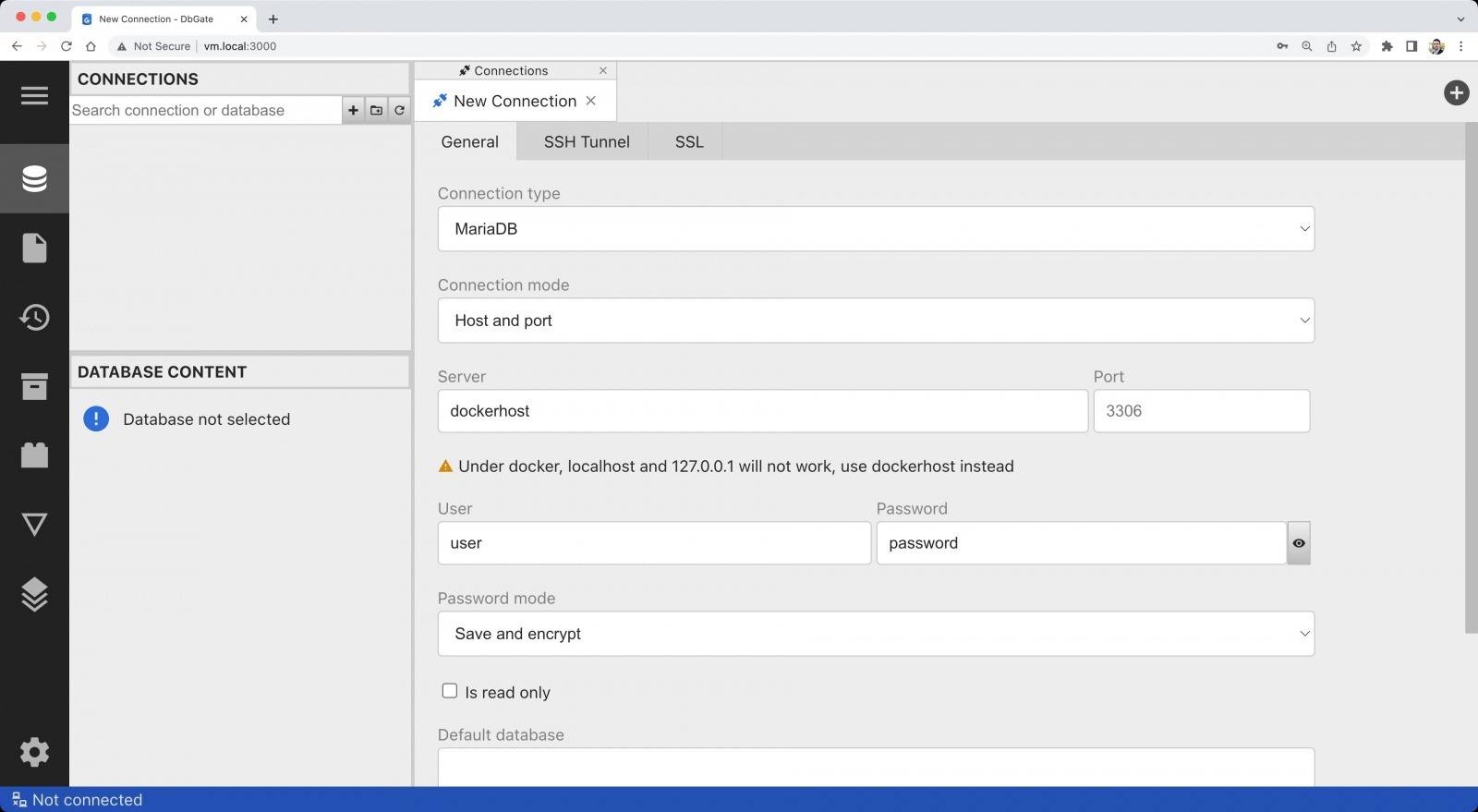This screenshot has height=812, width=1478.
Task: Open the cell data view triangle icon
Action: 34,525
